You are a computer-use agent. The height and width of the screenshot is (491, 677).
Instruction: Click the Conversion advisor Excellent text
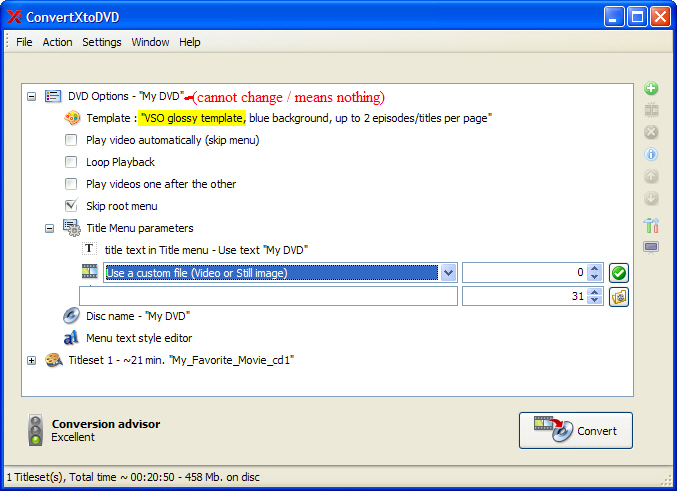(73, 437)
